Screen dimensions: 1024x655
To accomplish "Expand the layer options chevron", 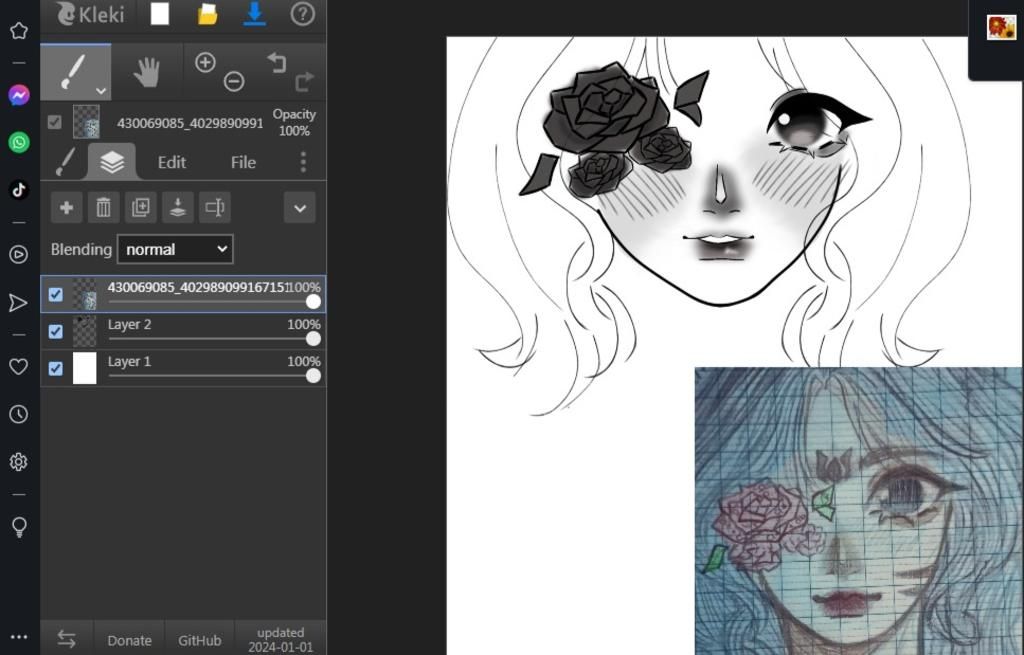I will [300, 208].
